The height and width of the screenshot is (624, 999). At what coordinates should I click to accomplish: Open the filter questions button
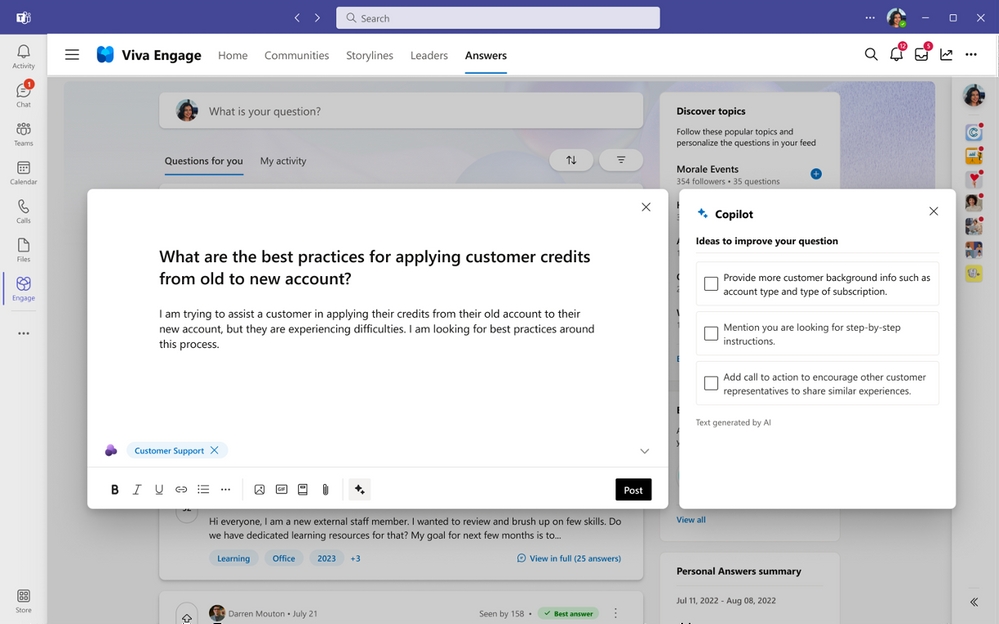point(621,160)
